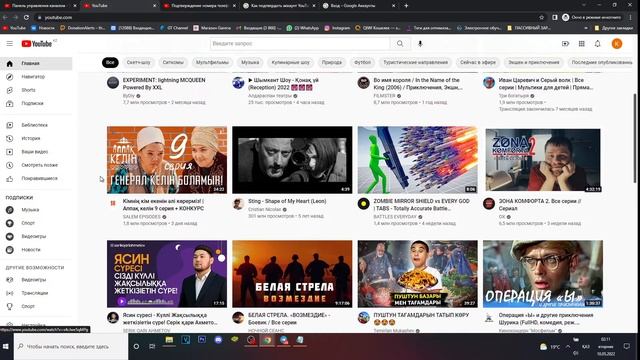This screenshot has width=640, height=360.
Task: Select the Кулинарные шоу filter chip
Action: coord(291,62)
